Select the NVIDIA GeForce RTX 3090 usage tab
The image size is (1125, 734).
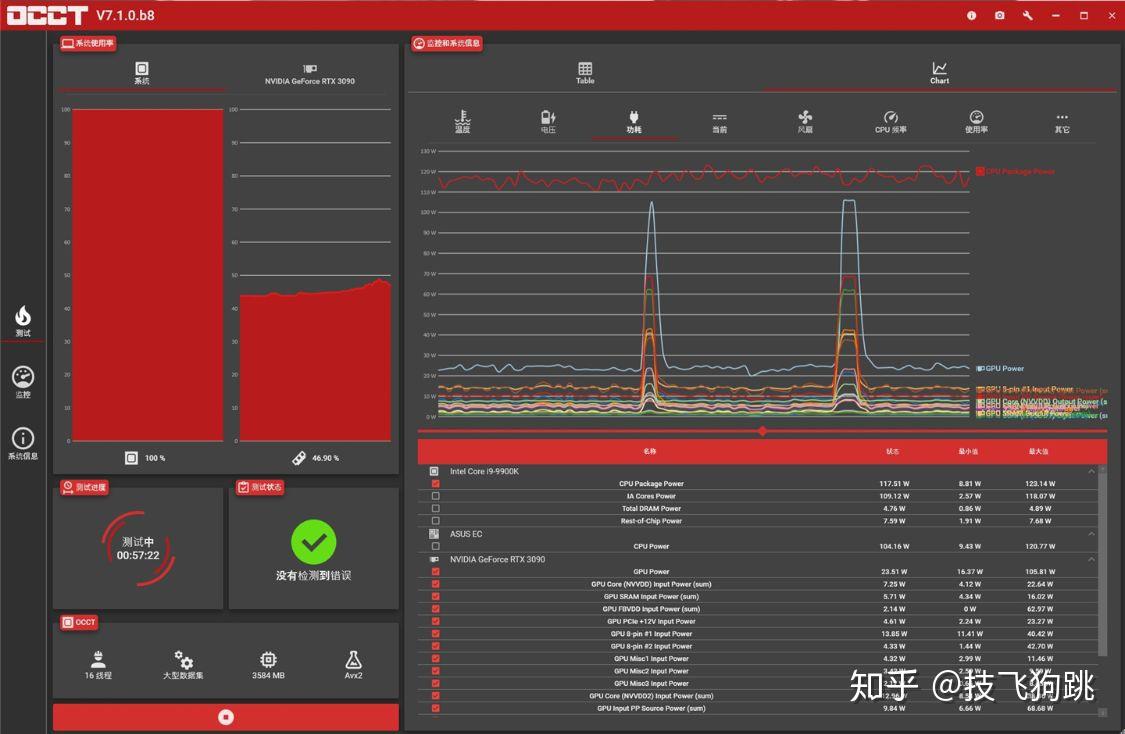pos(309,74)
